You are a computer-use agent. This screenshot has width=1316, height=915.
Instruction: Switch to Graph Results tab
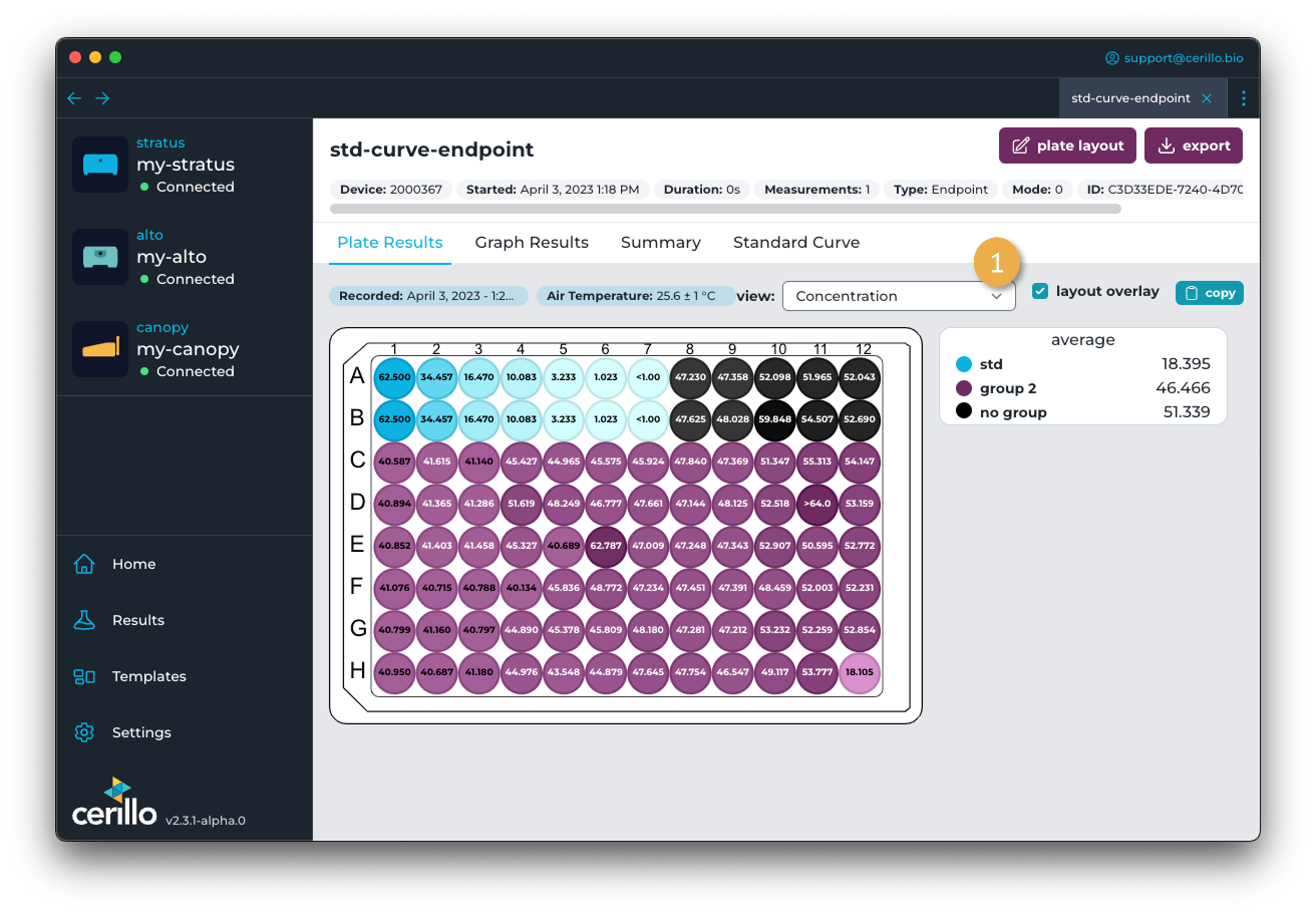coord(531,243)
